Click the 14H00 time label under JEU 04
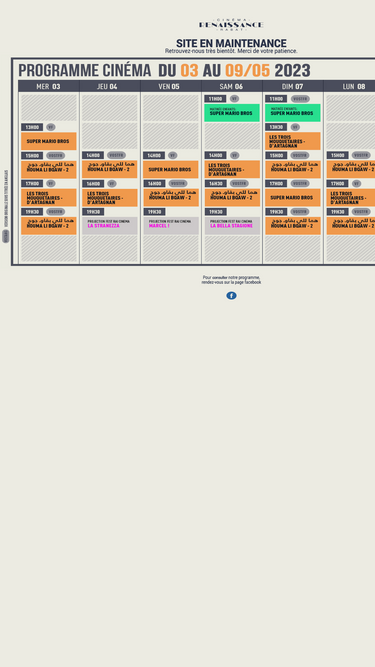 (x=93, y=155)
